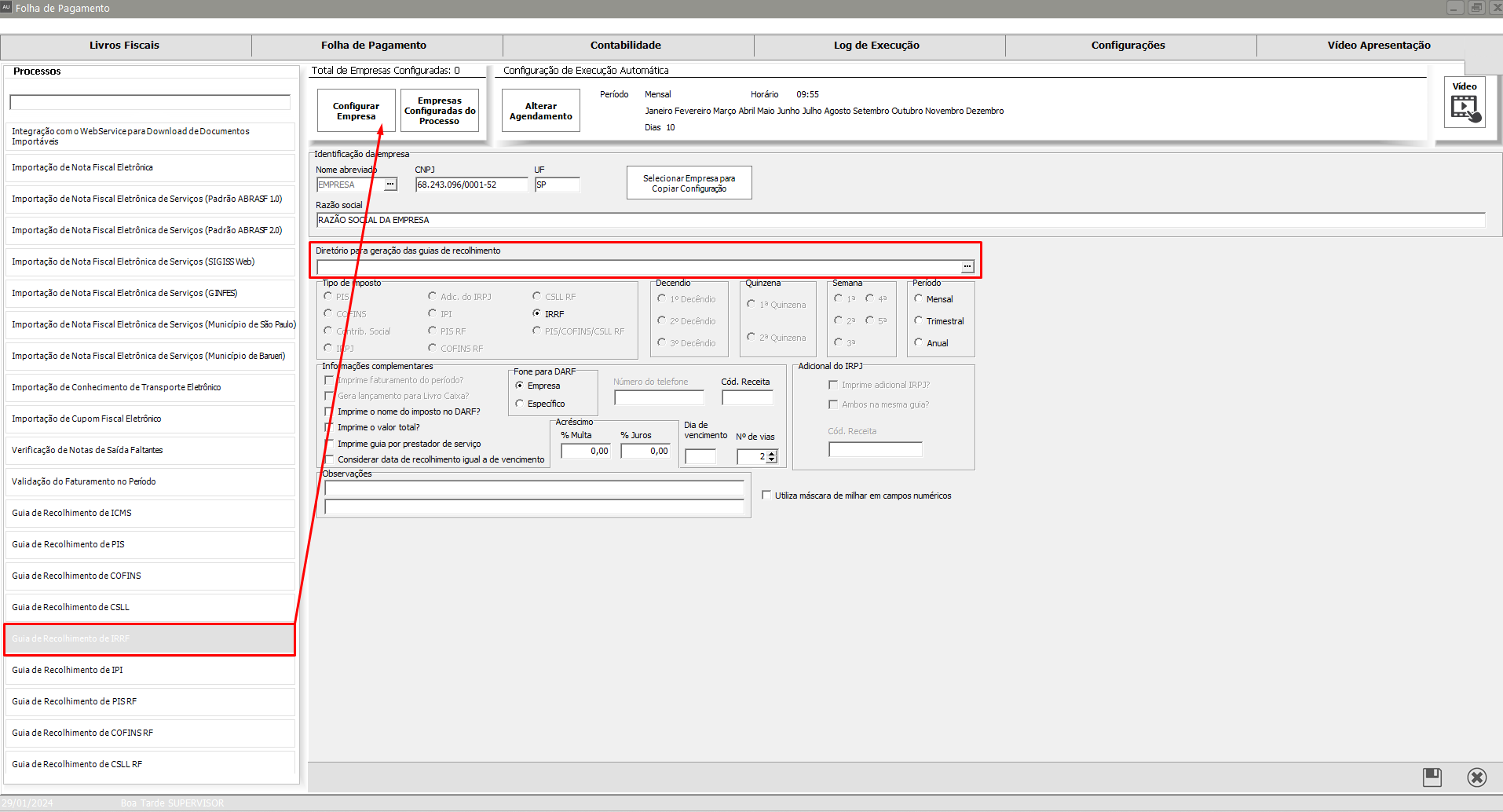Enable Imprime o nome do imposto no DARF
Image resolution: width=1503 pixels, height=812 pixels.
tap(329, 411)
